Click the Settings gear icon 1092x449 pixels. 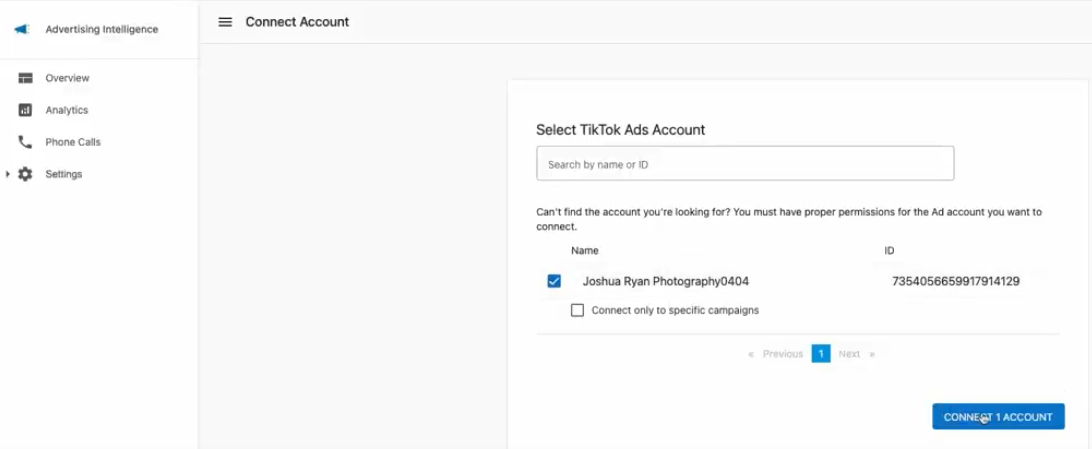pos(25,174)
